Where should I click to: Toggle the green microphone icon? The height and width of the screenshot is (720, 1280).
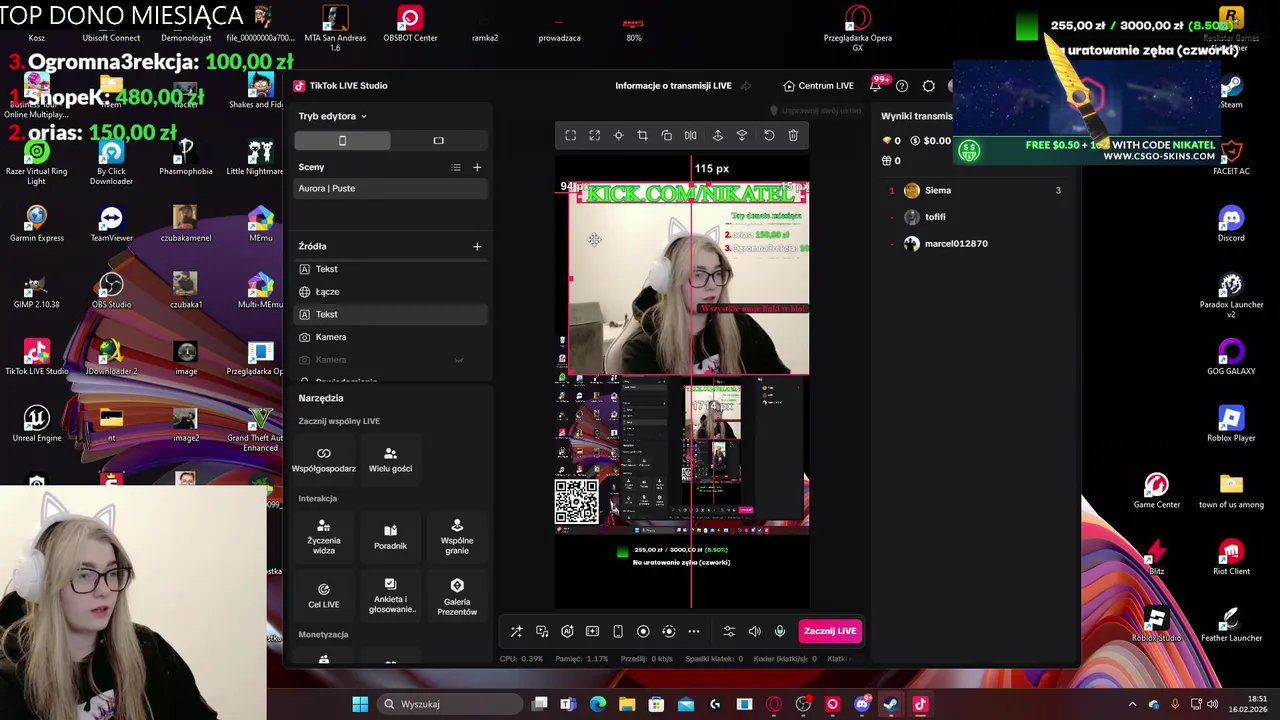tap(780, 631)
